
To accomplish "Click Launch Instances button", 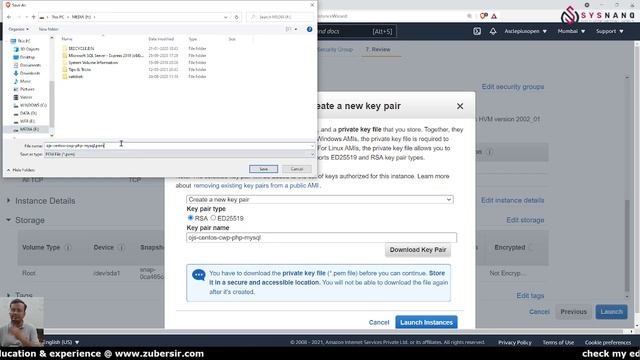I will (x=426, y=322).
